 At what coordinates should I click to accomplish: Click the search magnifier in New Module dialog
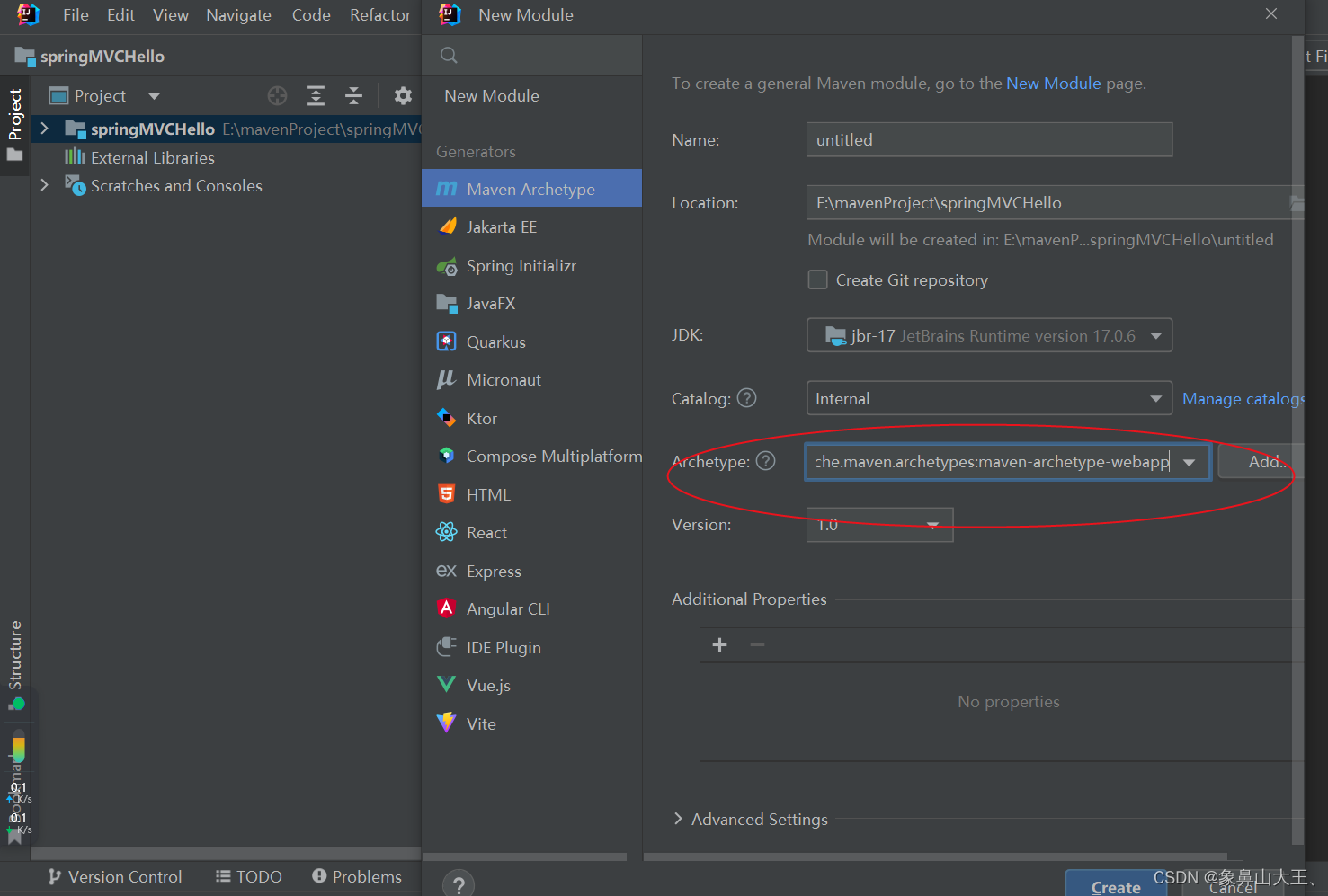[x=450, y=56]
